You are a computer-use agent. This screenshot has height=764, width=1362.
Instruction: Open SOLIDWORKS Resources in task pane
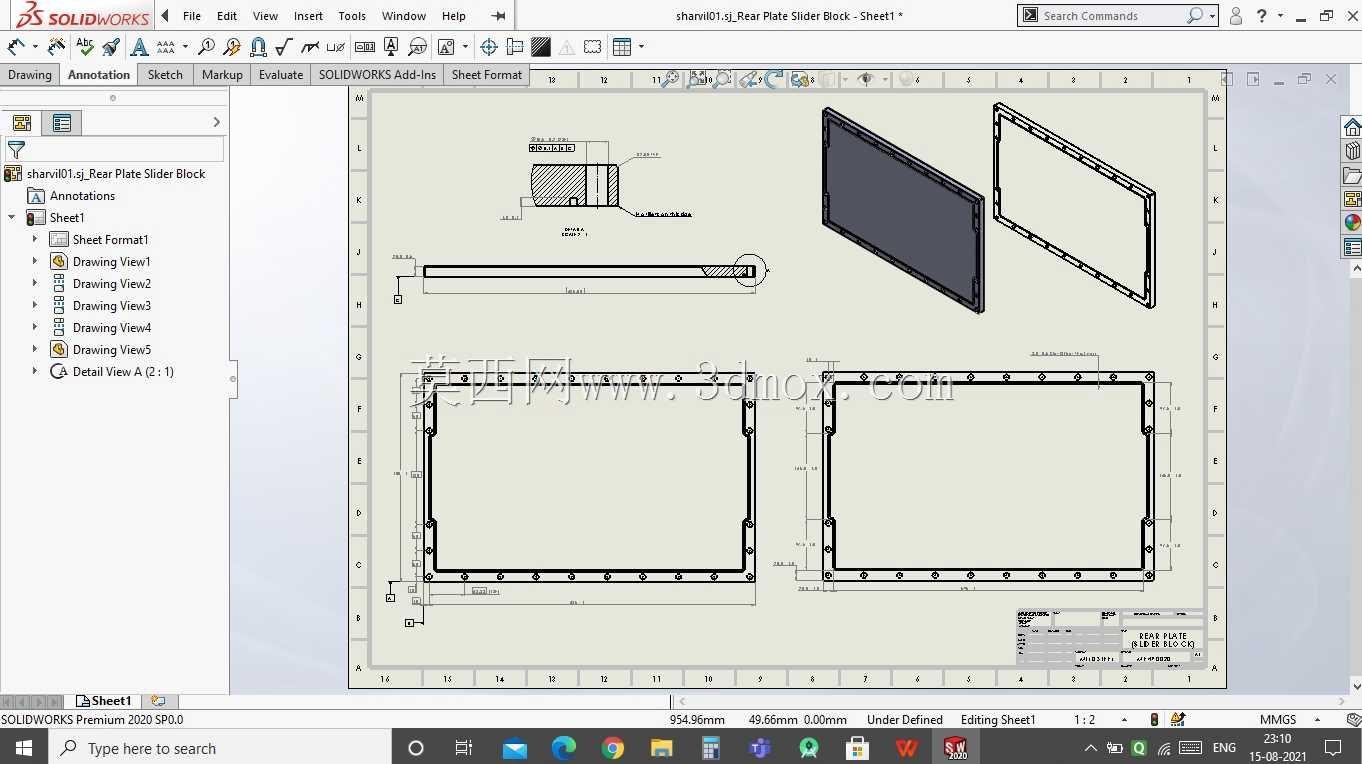pyautogui.click(x=1352, y=127)
